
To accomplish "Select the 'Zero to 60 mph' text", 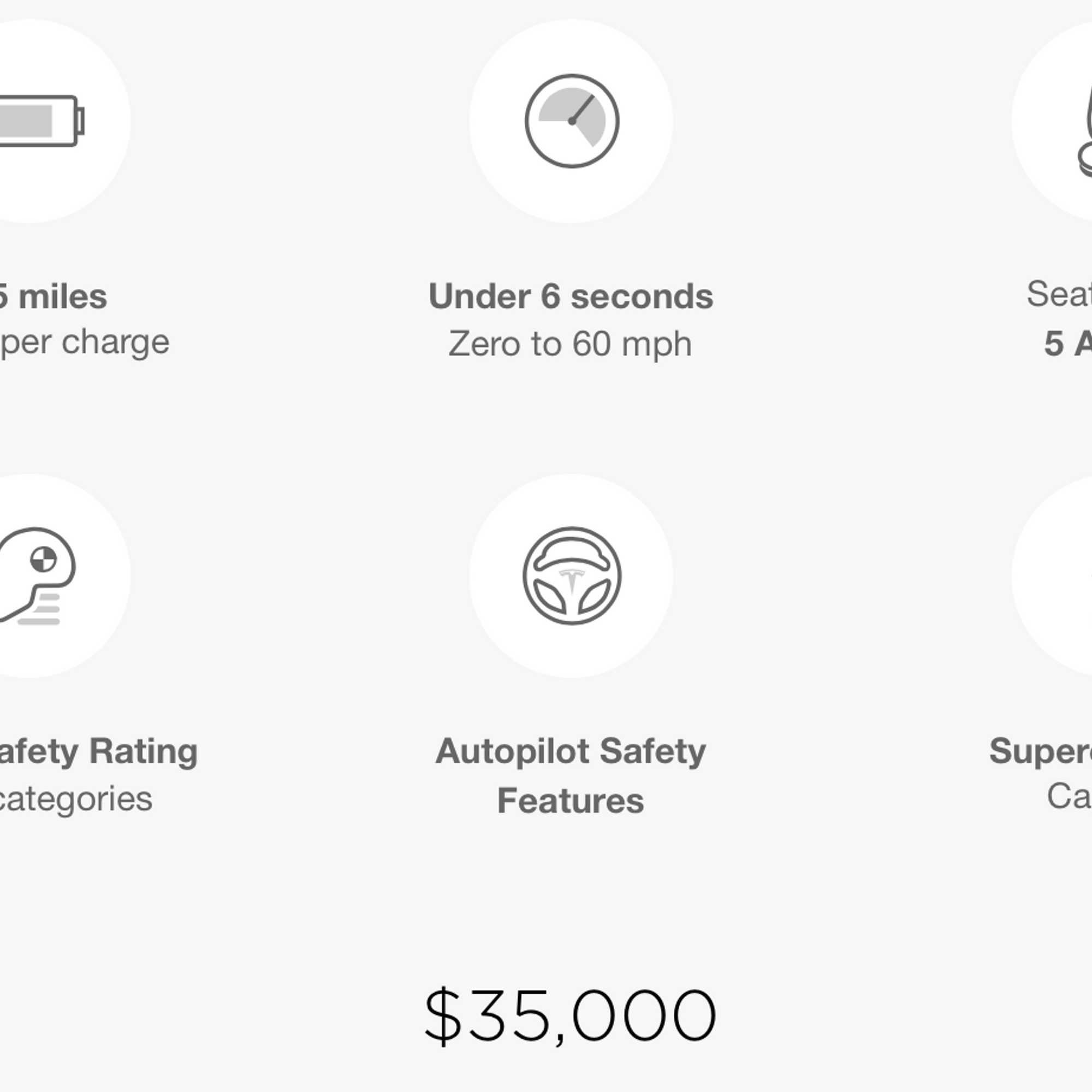I will (569, 343).
